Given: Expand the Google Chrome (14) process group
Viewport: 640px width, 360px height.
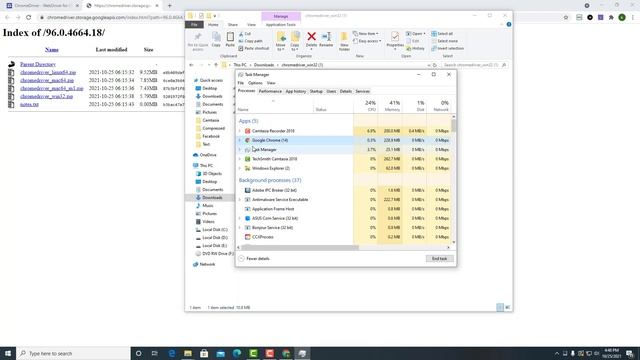Looking at the screenshot, I should 240,140.
